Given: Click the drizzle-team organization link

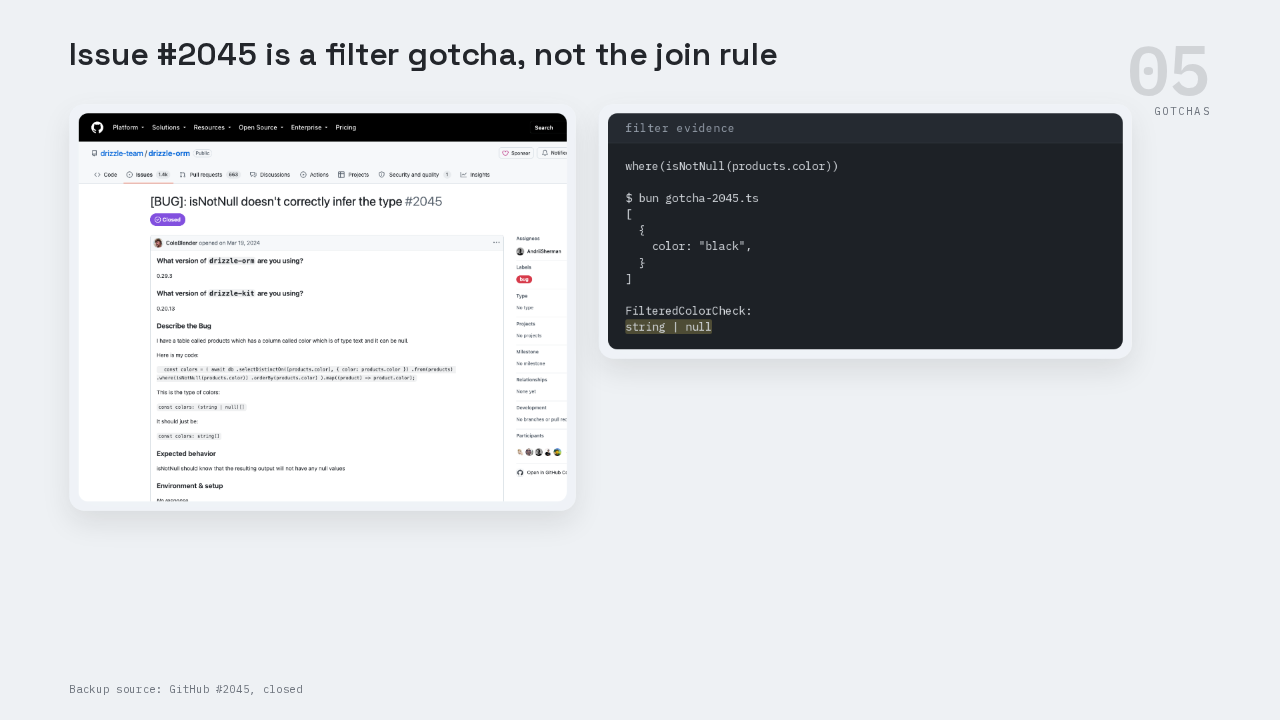Looking at the screenshot, I should coord(122,153).
